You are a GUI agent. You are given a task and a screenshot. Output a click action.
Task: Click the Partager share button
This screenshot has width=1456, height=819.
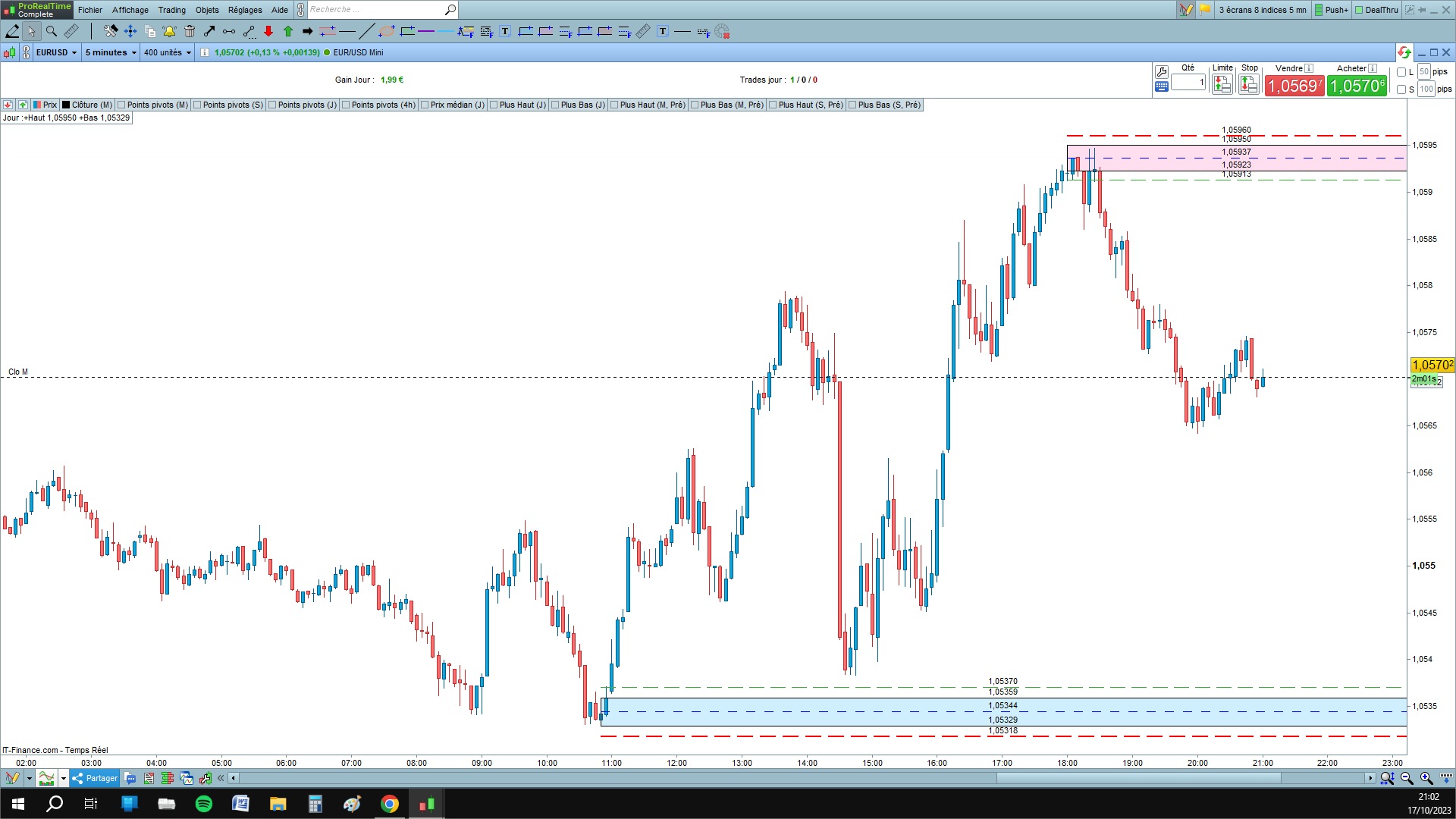click(95, 778)
